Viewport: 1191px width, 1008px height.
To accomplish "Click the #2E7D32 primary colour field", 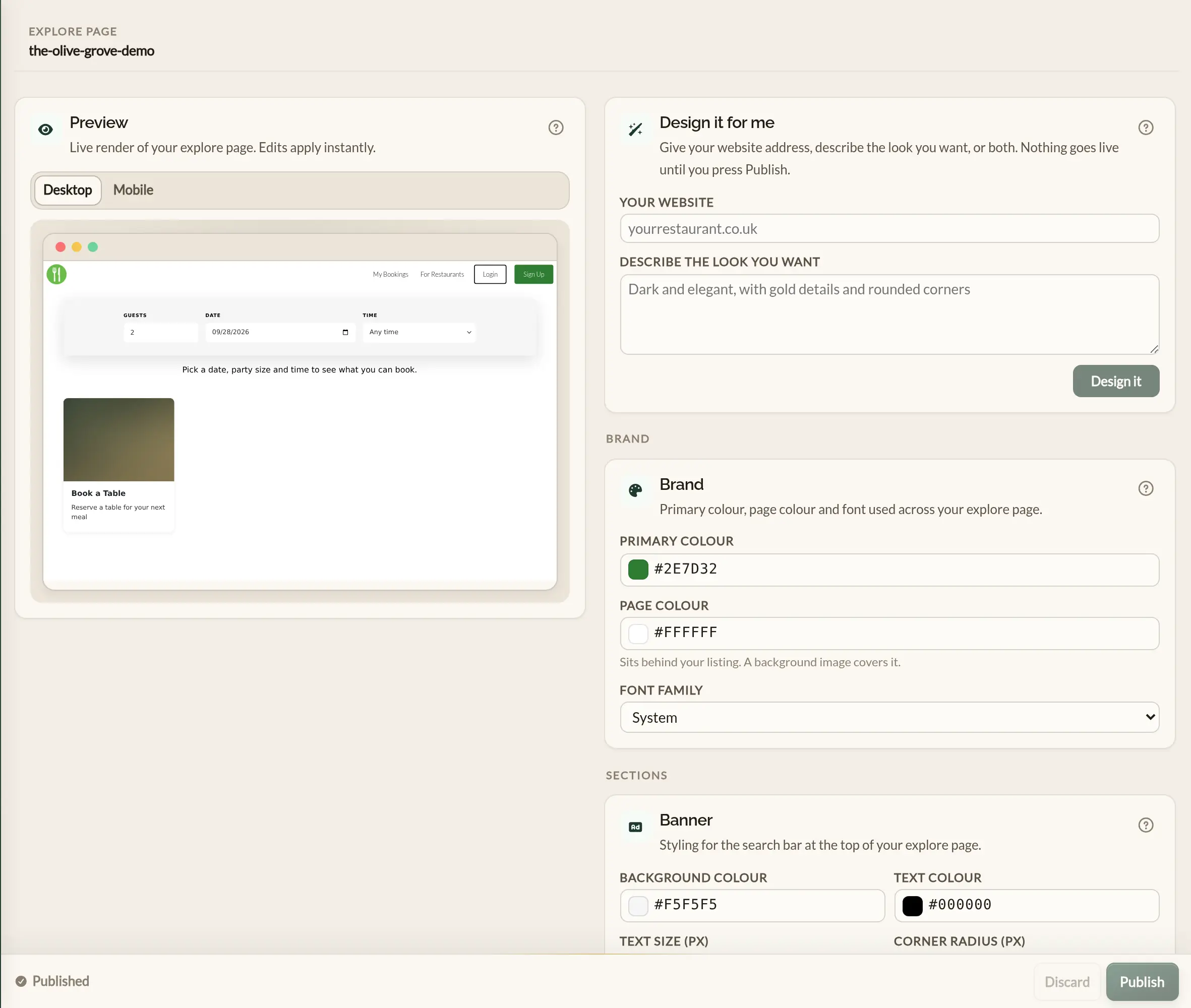I will (x=889, y=570).
